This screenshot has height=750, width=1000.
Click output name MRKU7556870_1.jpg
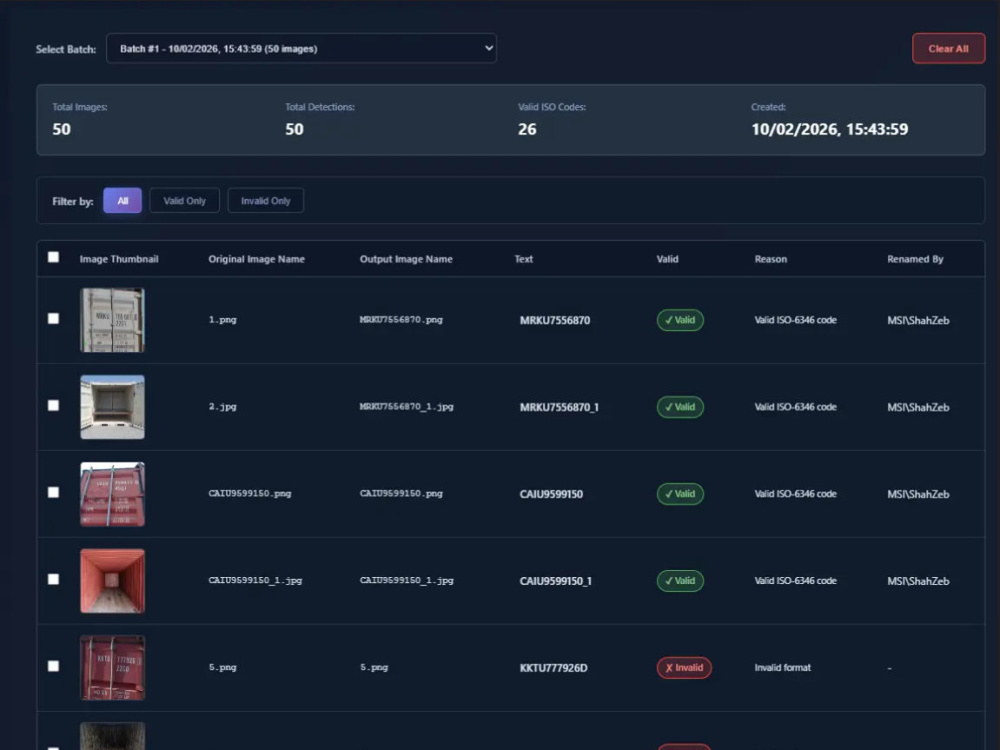(x=407, y=406)
